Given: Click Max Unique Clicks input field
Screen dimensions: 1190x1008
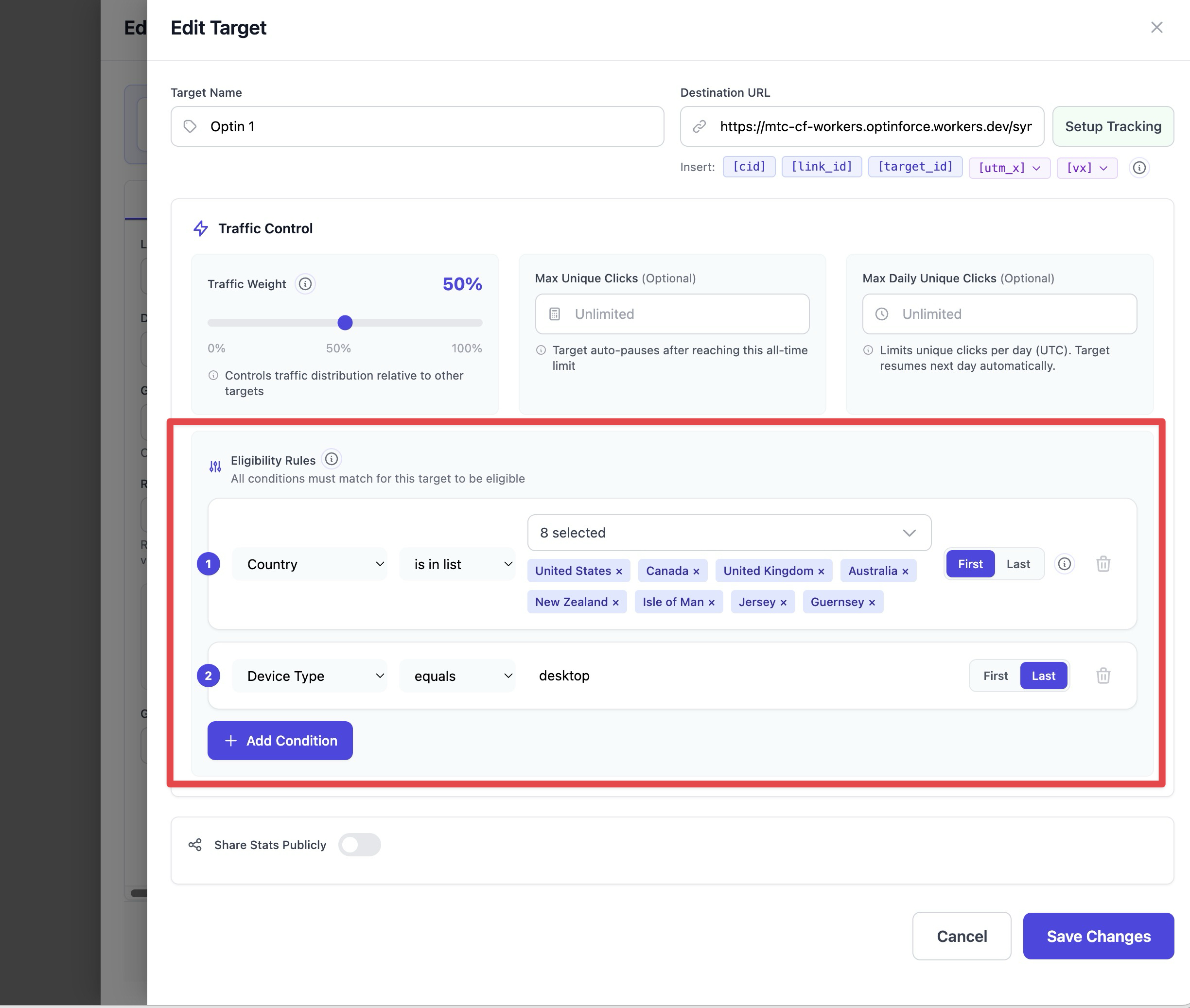Looking at the screenshot, I should click(672, 313).
